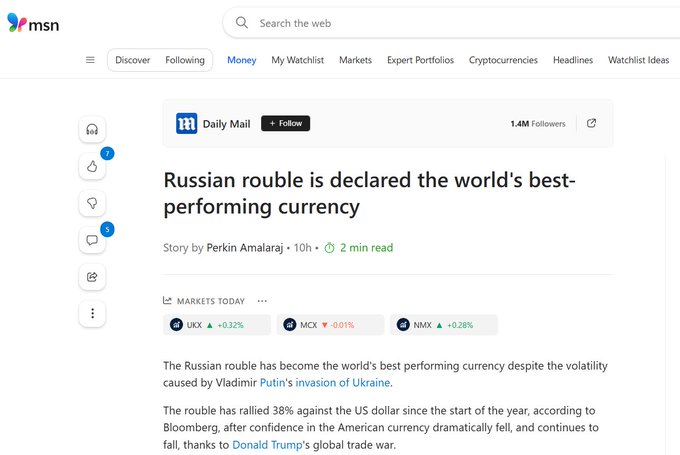Screen dimensions: 680x455
Task: Click the 1.4M Followers count
Action: [538, 124]
